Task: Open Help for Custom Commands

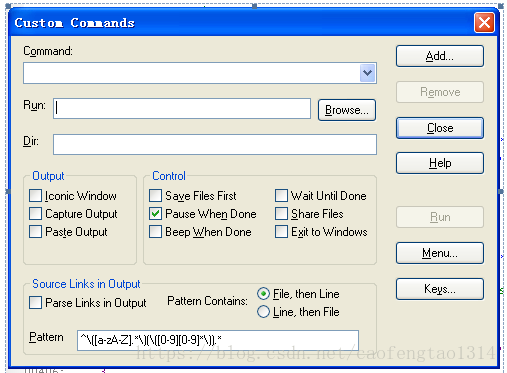Action: (x=440, y=163)
